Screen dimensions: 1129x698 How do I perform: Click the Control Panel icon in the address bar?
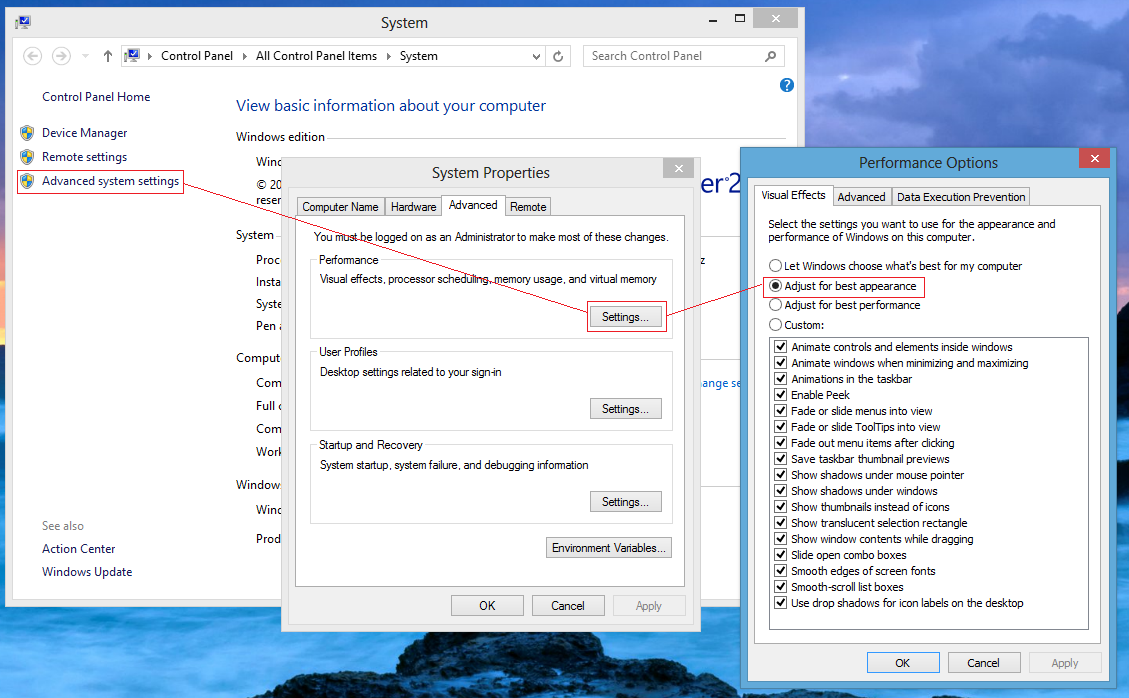(131, 56)
